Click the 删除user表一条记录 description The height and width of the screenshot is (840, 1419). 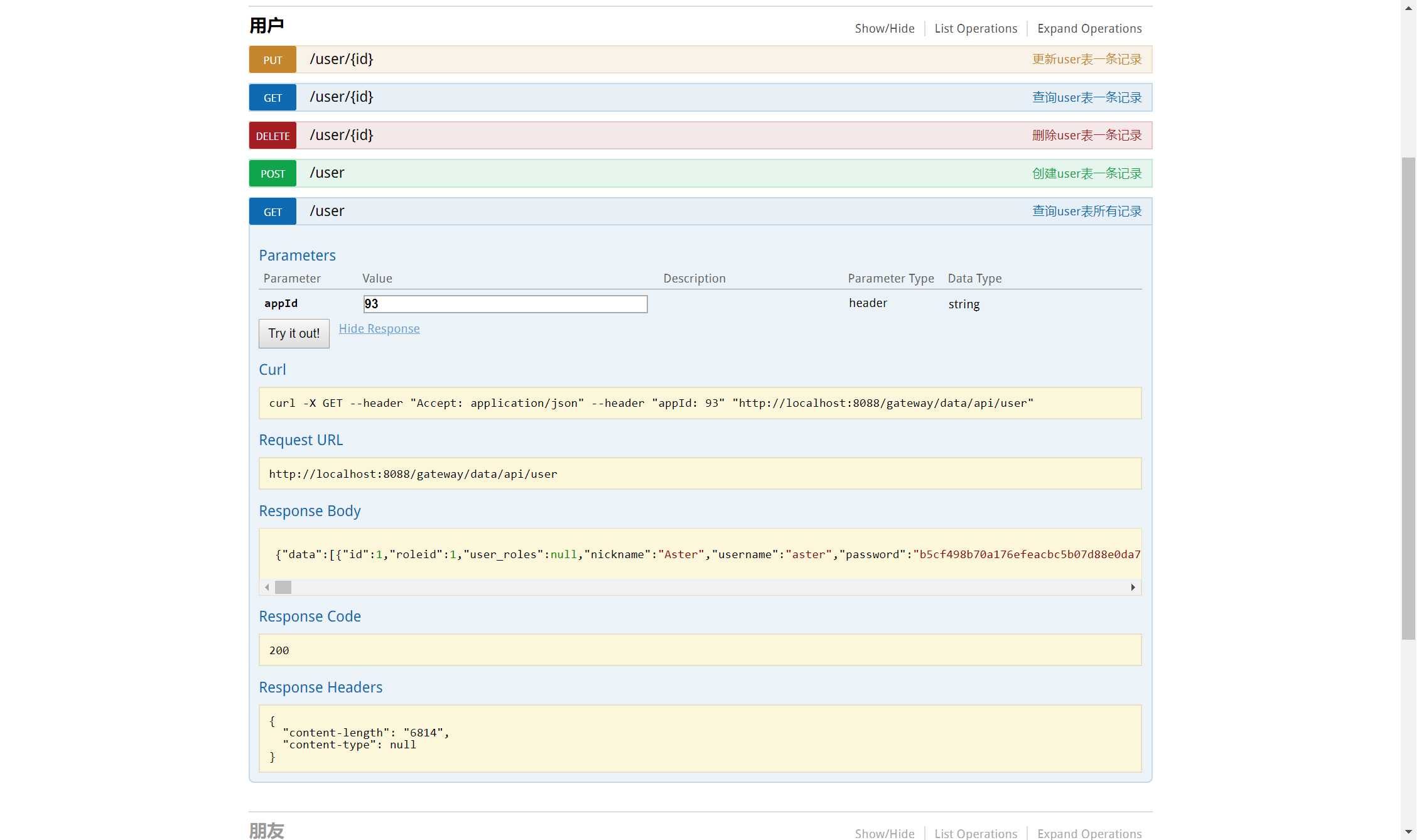[x=1087, y=135]
